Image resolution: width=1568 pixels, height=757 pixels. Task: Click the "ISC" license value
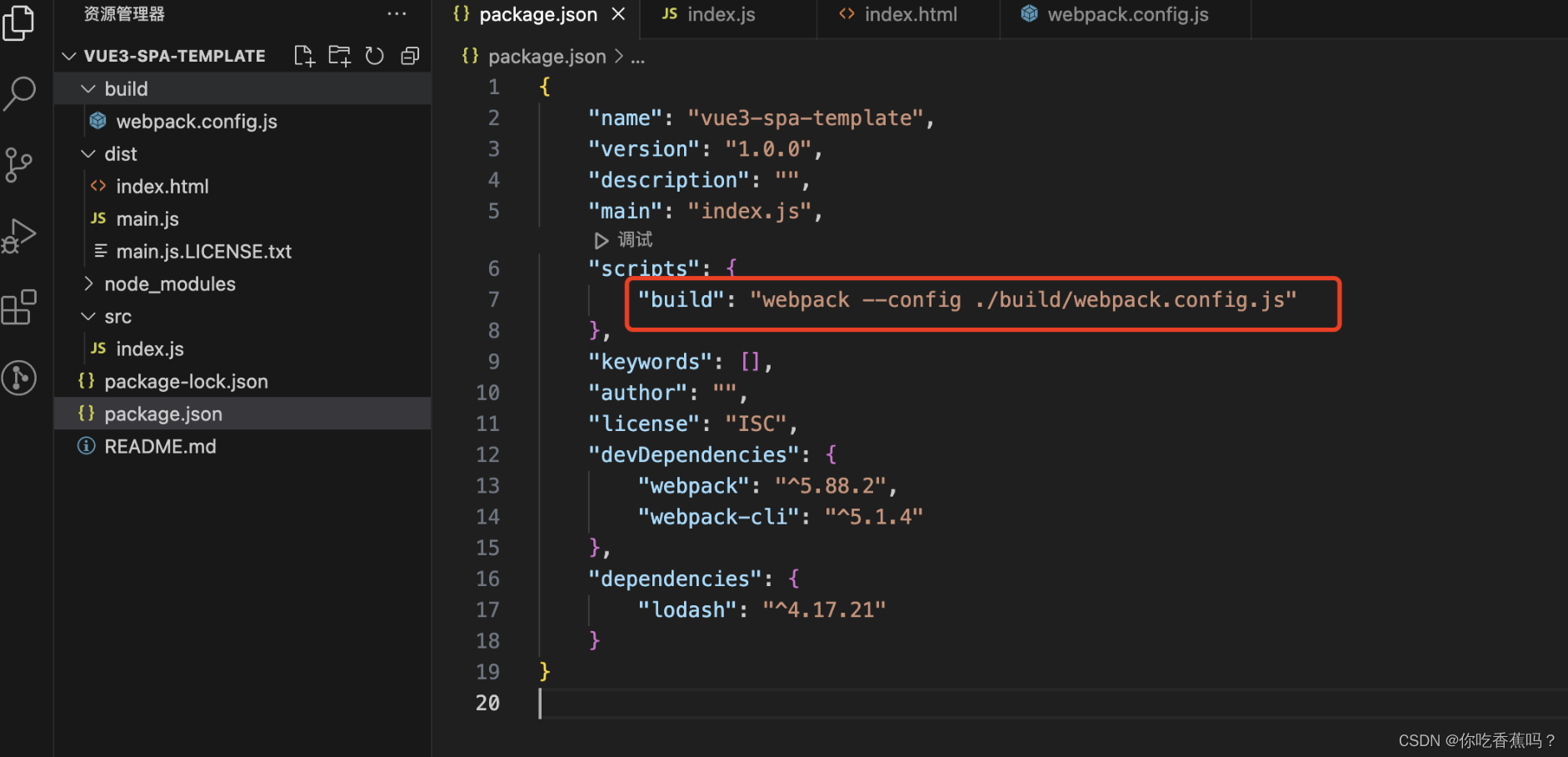[756, 424]
